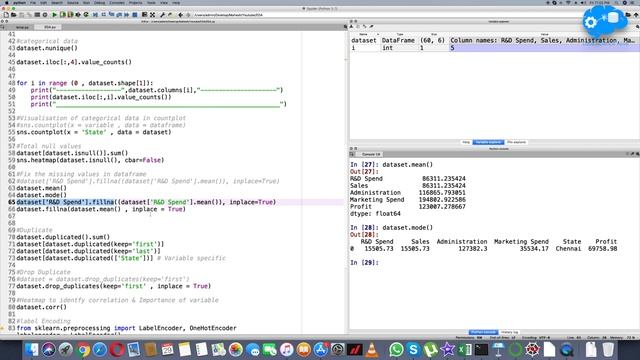
Task: Import data icon in Variable explorer
Action: pyautogui.click(x=352, y=27)
